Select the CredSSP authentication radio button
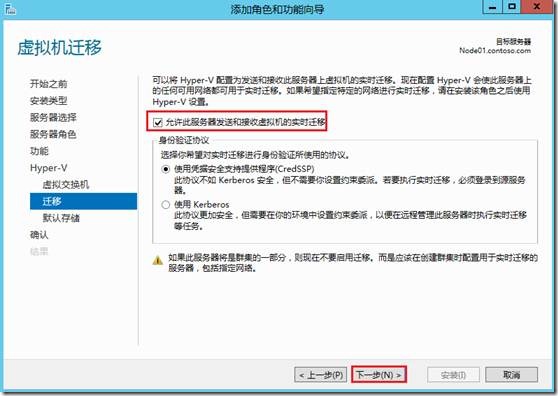The image size is (558, 396). pyautogui.click(x=165, y=169)
